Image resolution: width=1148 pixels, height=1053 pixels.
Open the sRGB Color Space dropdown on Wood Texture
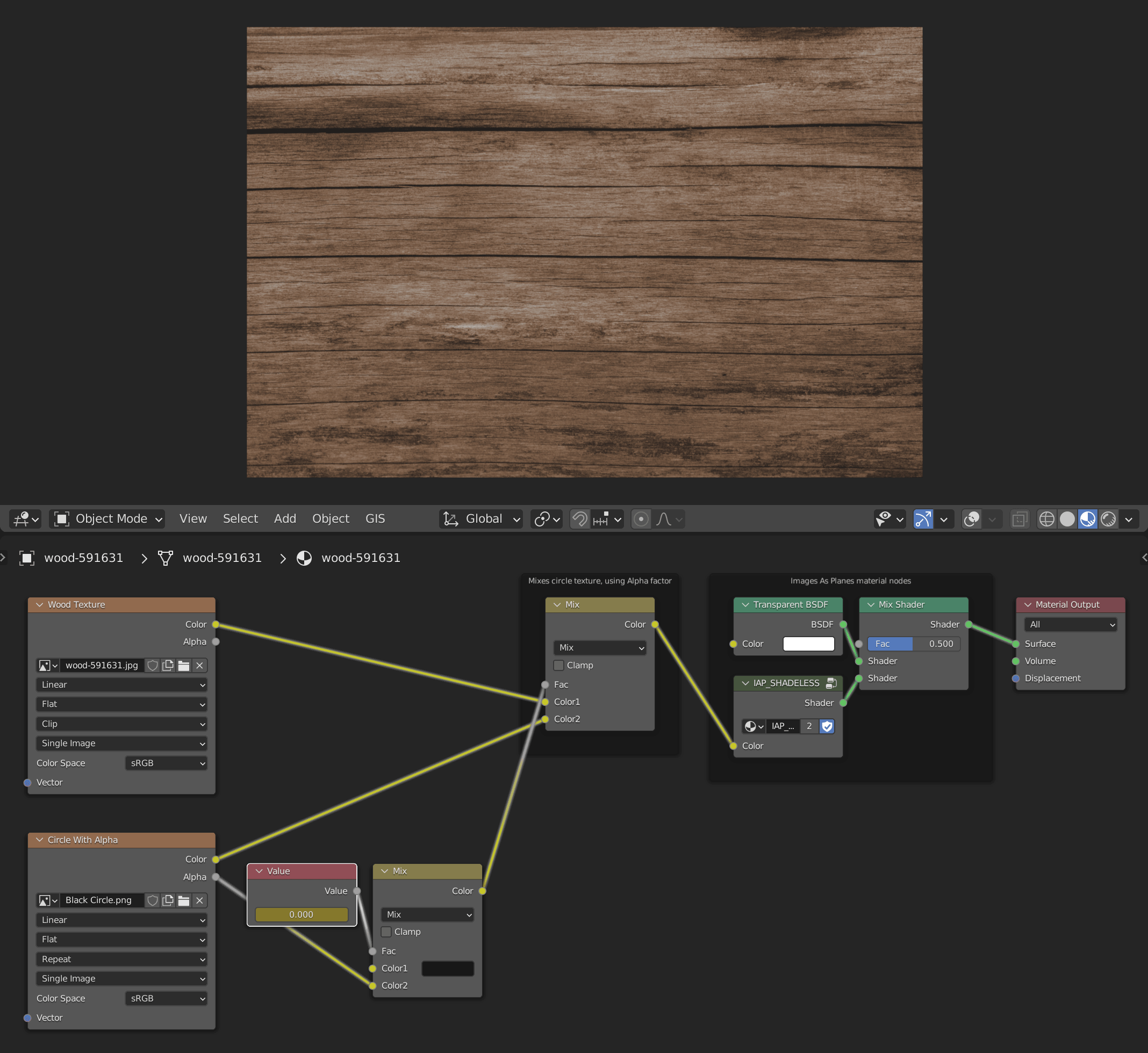(x=166, y=763)
